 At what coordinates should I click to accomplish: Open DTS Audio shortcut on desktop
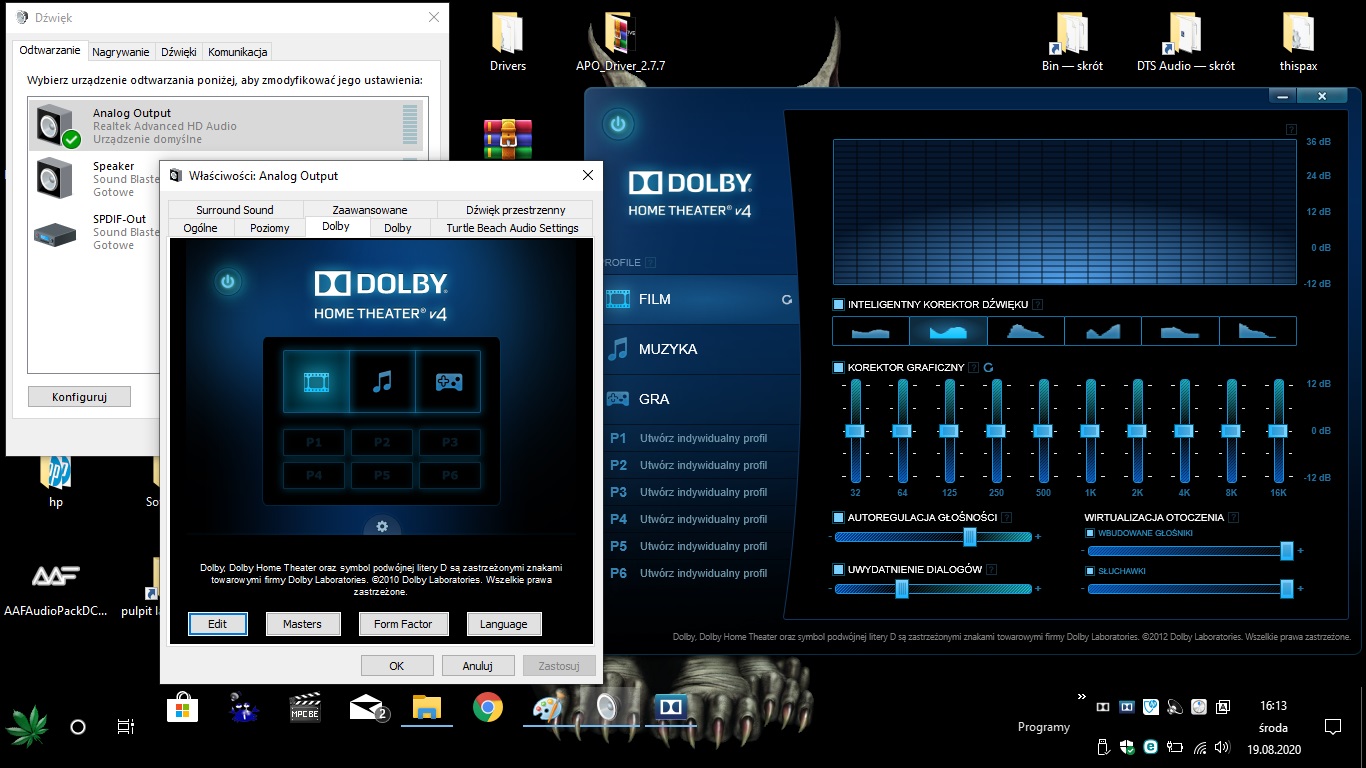(1186, 42)
